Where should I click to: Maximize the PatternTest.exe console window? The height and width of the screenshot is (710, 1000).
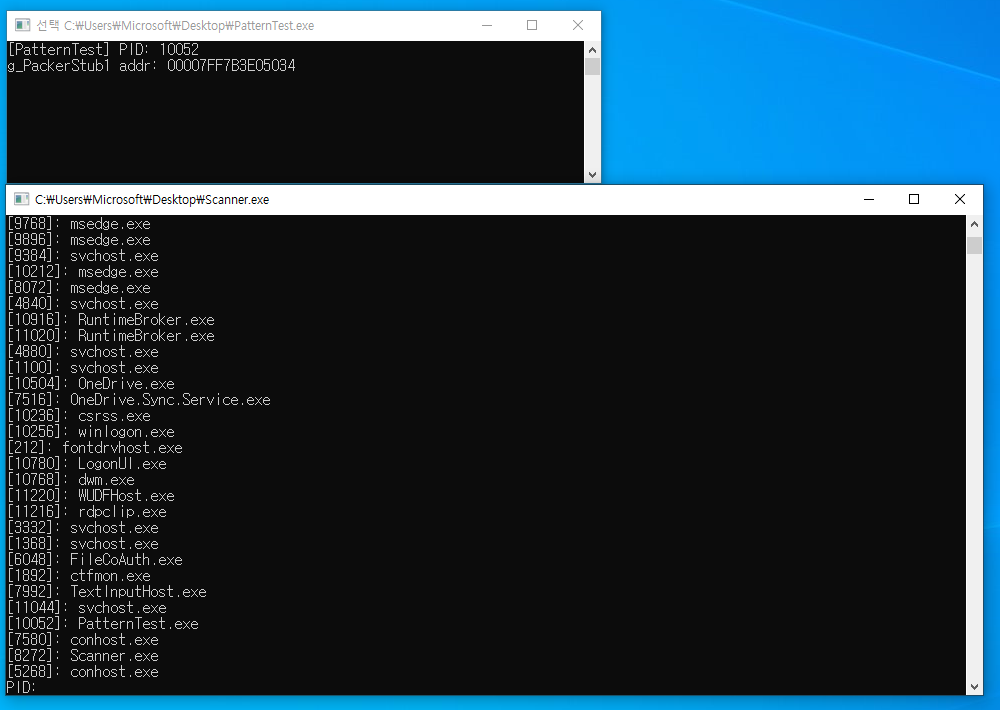tap(532, 26)
